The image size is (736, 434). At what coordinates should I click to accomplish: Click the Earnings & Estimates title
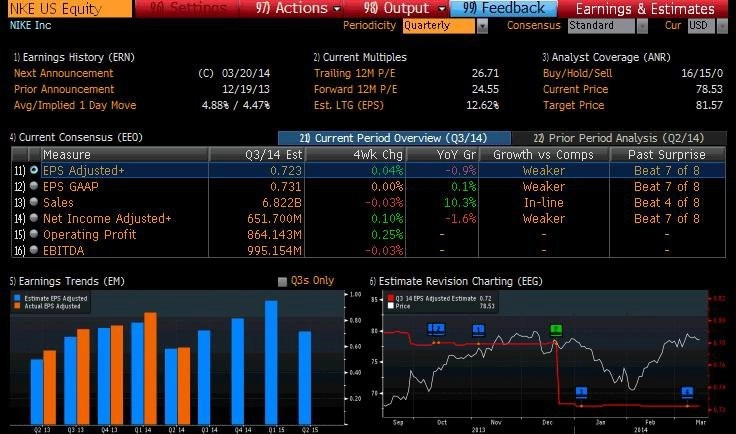[x=645, y=8]
